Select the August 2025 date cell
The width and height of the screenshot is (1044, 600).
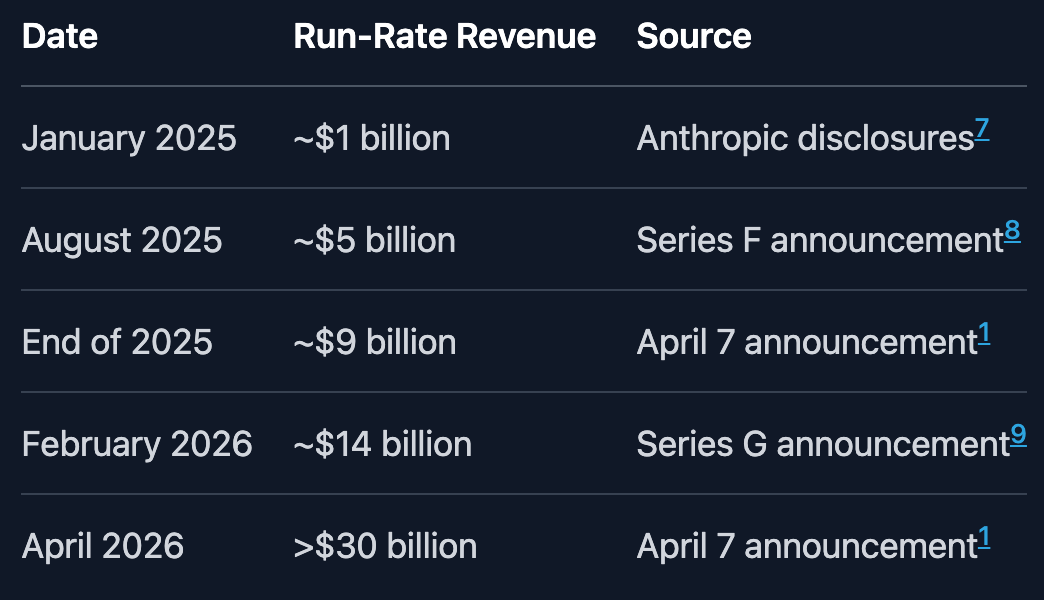pos(122,240)
